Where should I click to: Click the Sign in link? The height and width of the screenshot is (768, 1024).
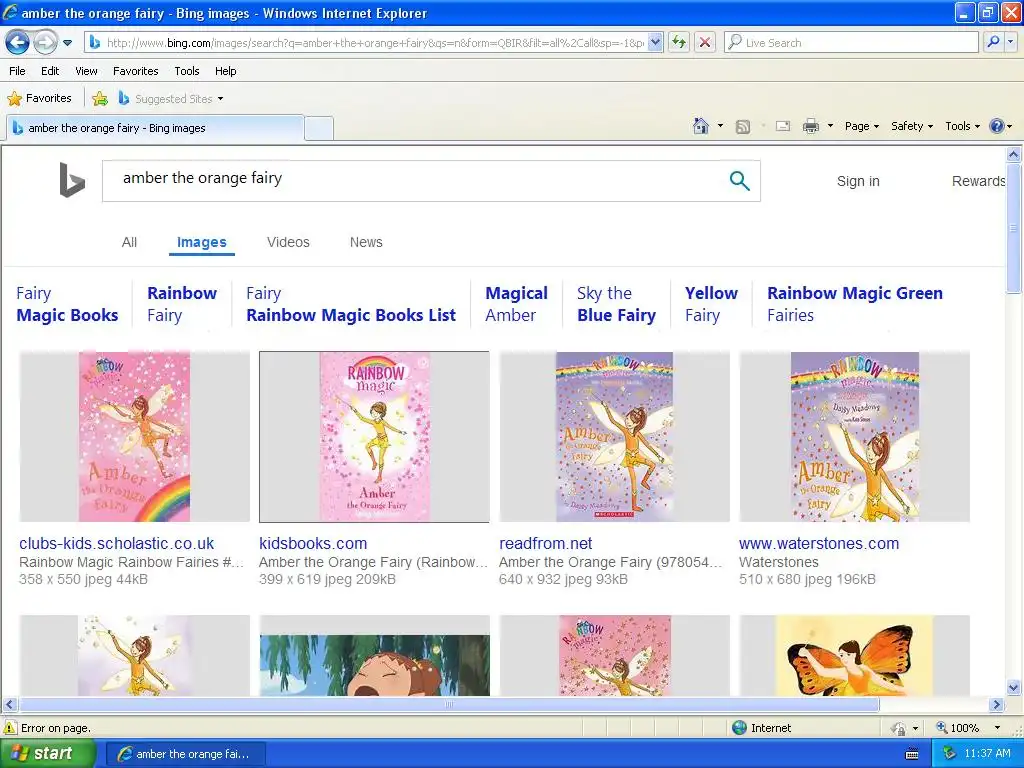[858, 181]
